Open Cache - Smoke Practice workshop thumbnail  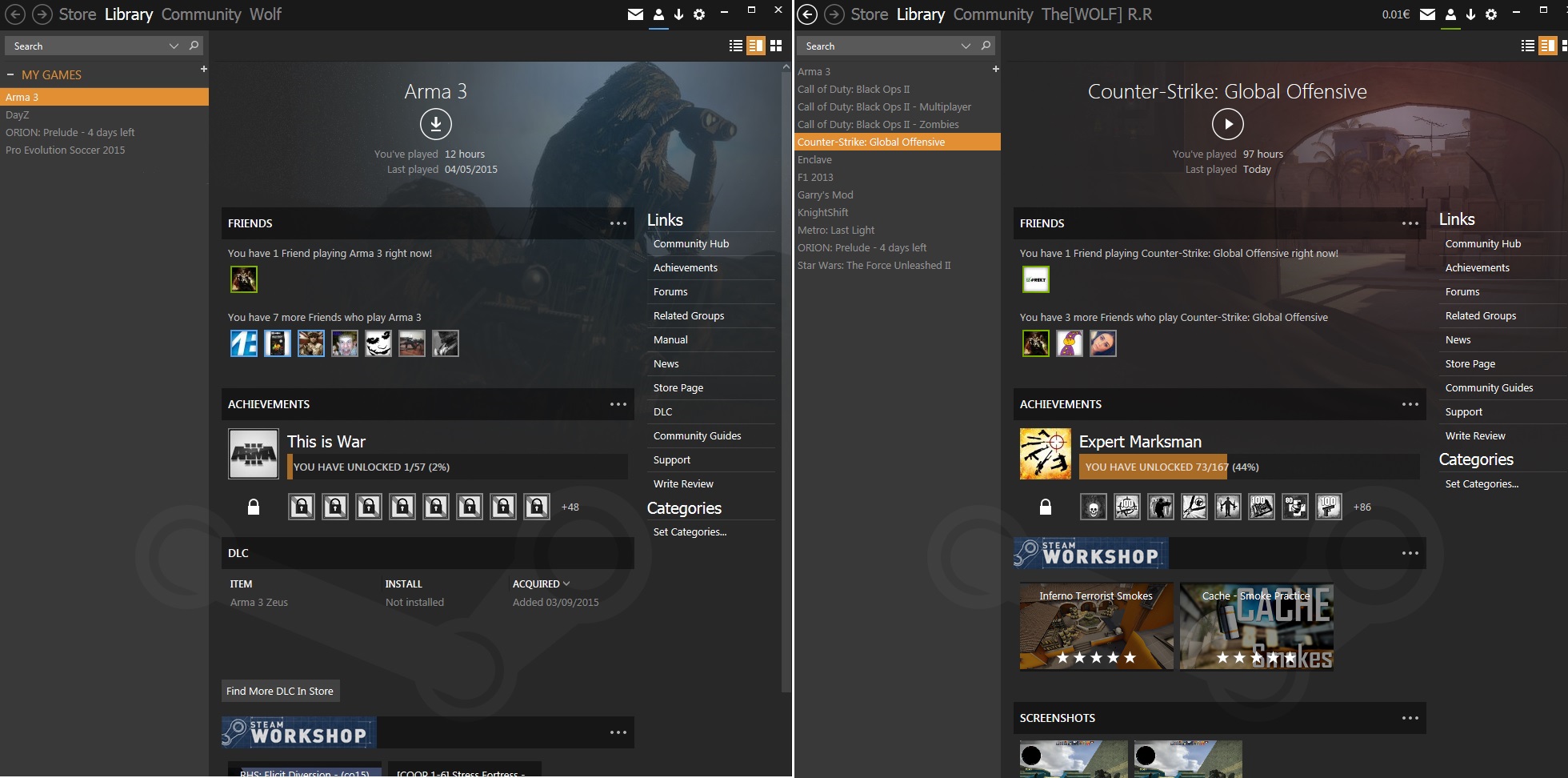pos(1256,626)
